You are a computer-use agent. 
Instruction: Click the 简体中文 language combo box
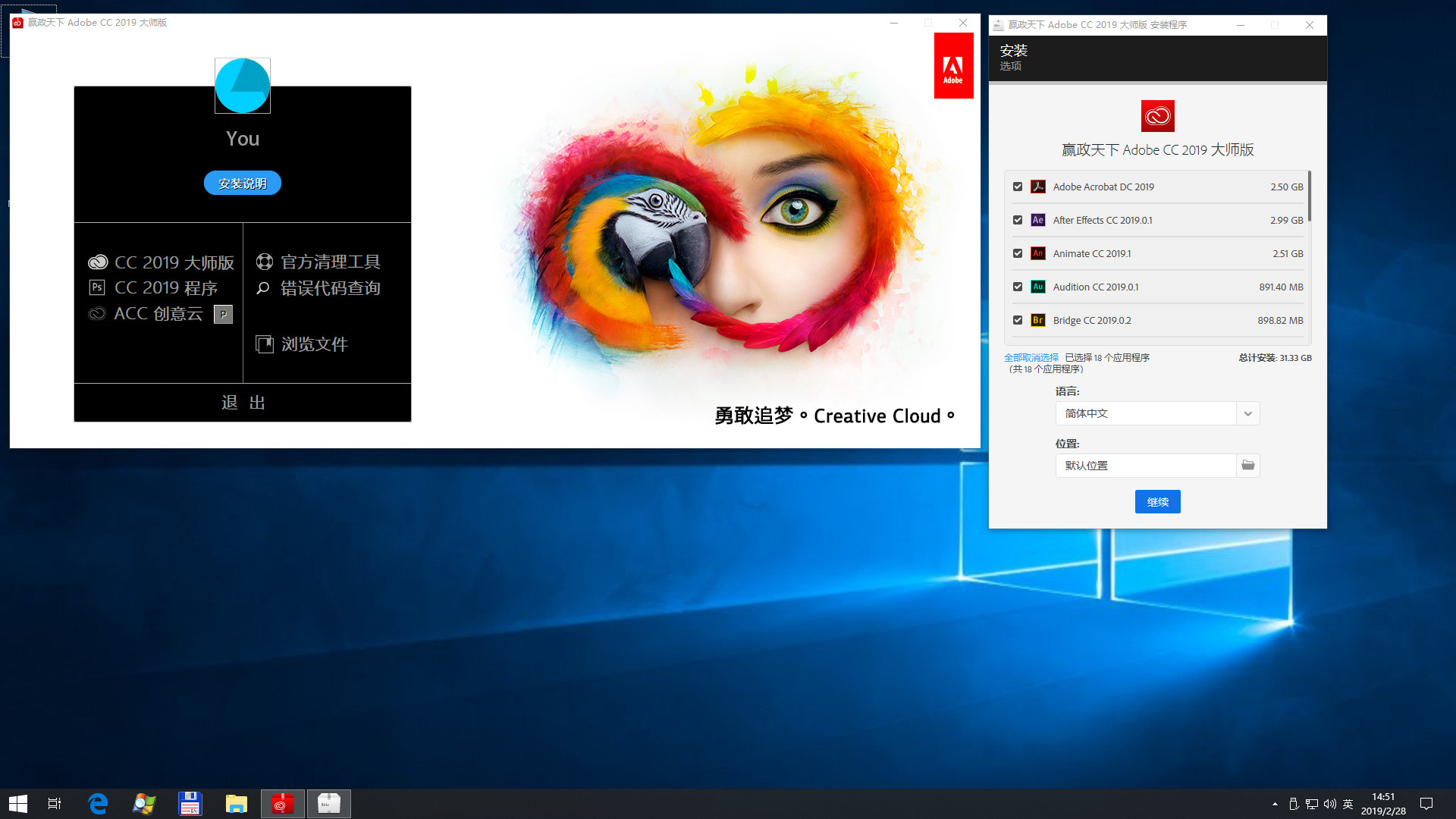click(x=1158, y=413)
